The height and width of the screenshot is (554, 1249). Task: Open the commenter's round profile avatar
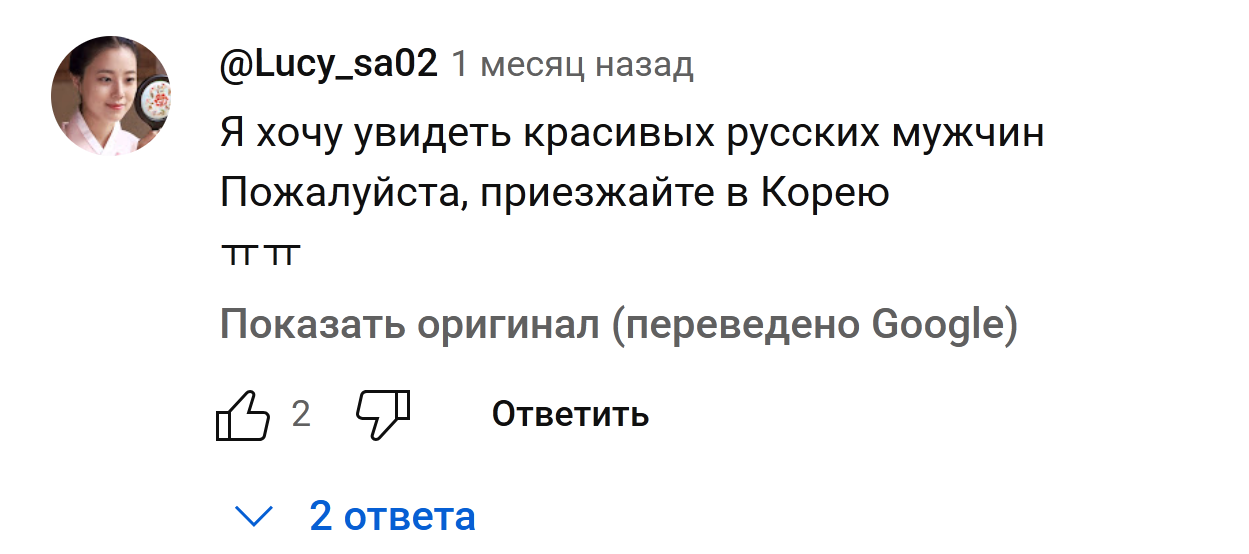111,96
